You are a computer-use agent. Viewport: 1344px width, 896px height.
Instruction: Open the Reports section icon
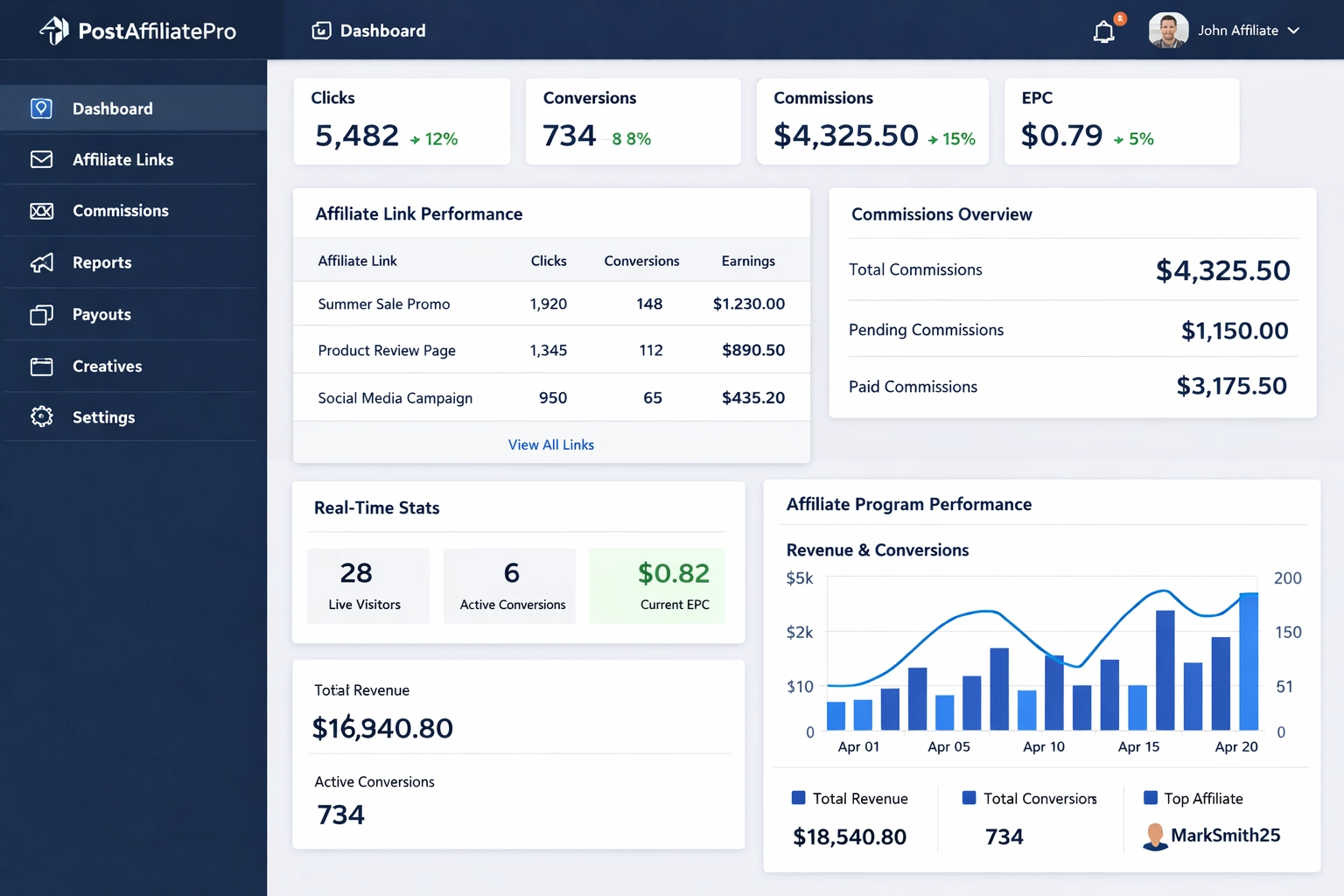click(41, 262)
